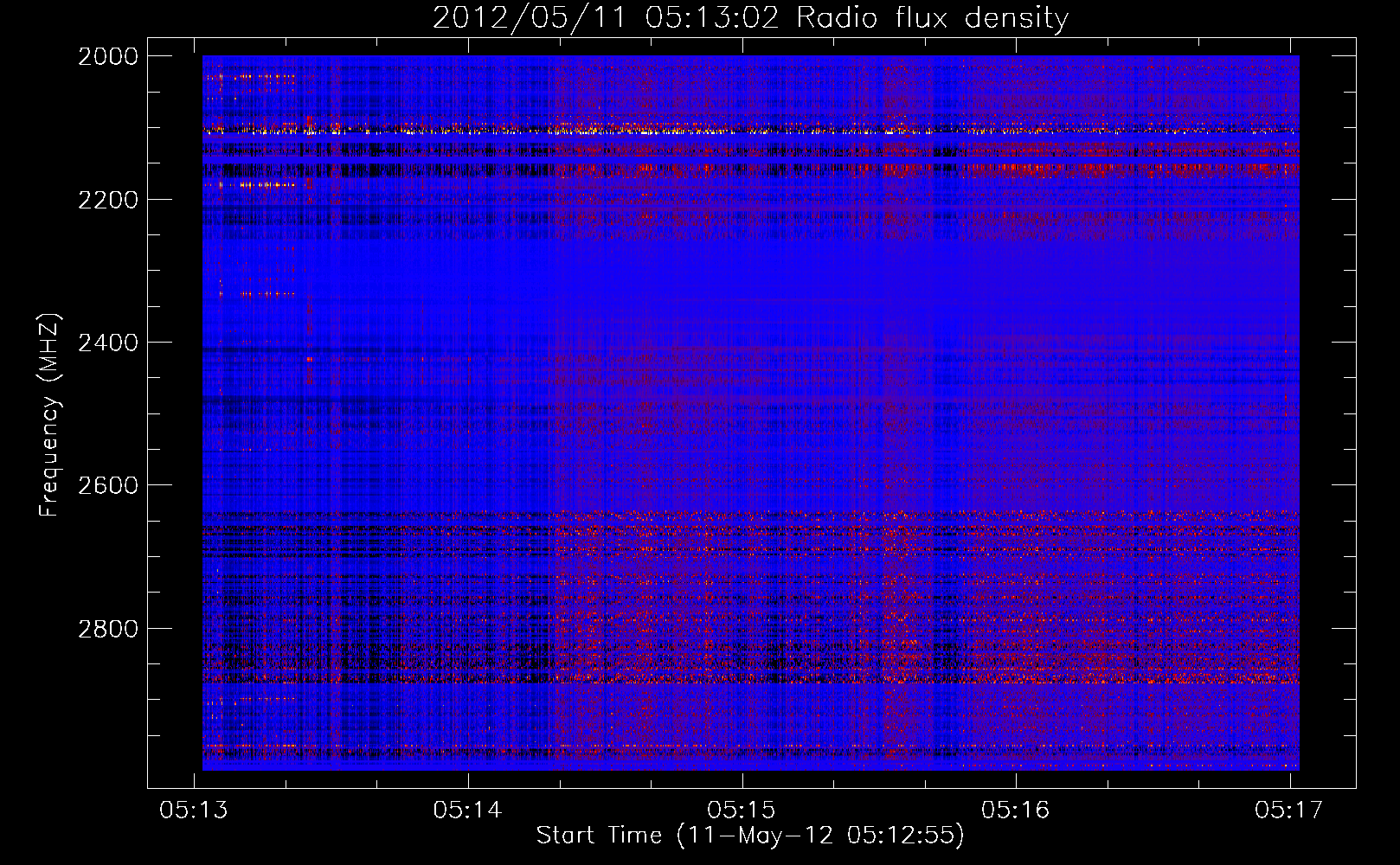This screenshot has height=865, width=1400.
Task: Click the plot title '2012/05/11 05:13:02 Radio flux density'
Action: click(750, 17)
